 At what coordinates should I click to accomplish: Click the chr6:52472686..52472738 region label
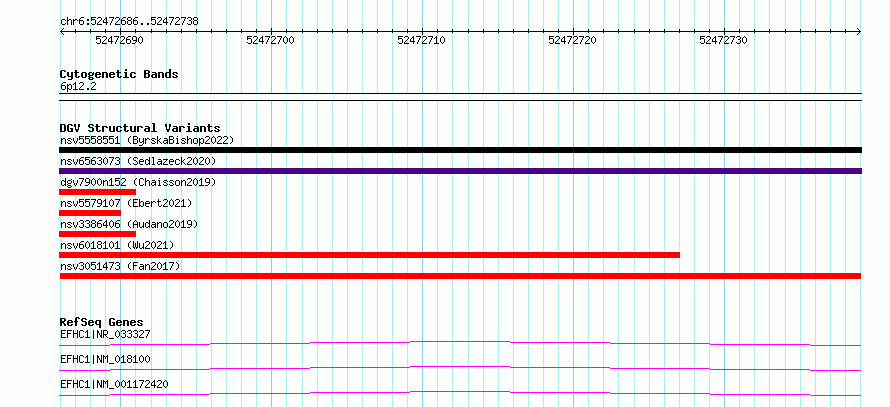(129, 22)
